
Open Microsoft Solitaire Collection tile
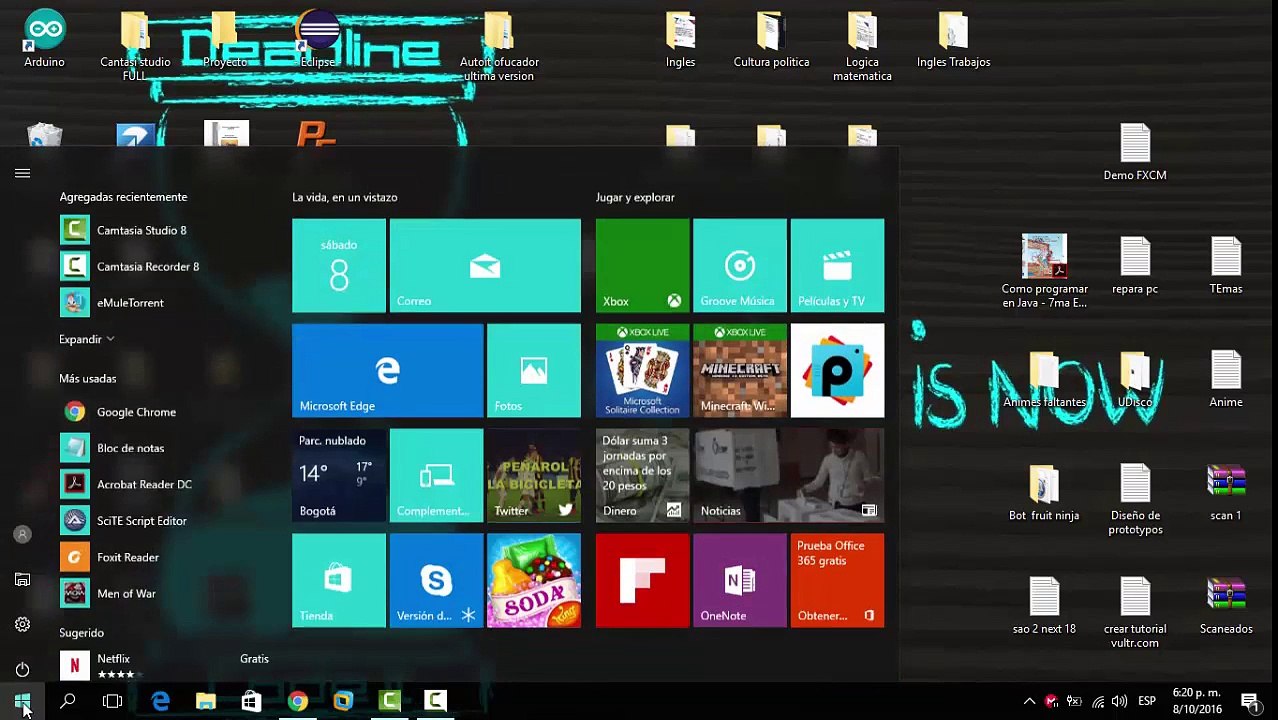tap(642, 370)
